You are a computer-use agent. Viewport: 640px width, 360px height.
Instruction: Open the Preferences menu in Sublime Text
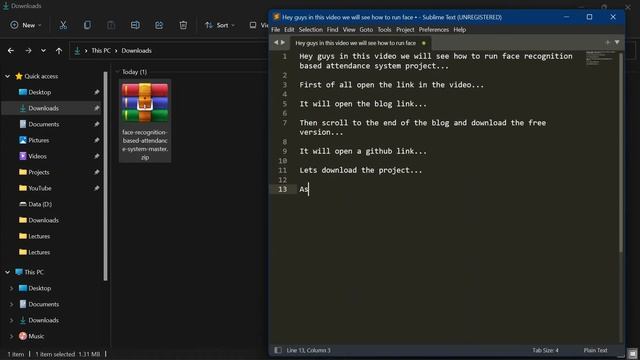[x=433, y=30]
